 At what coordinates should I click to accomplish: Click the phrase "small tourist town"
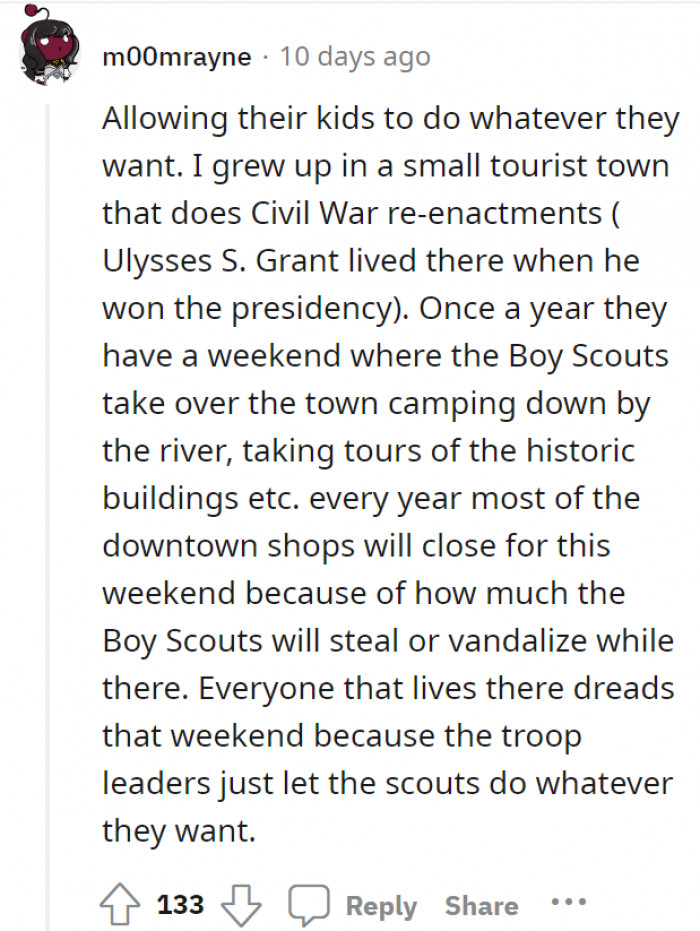[x=536, y=166]
